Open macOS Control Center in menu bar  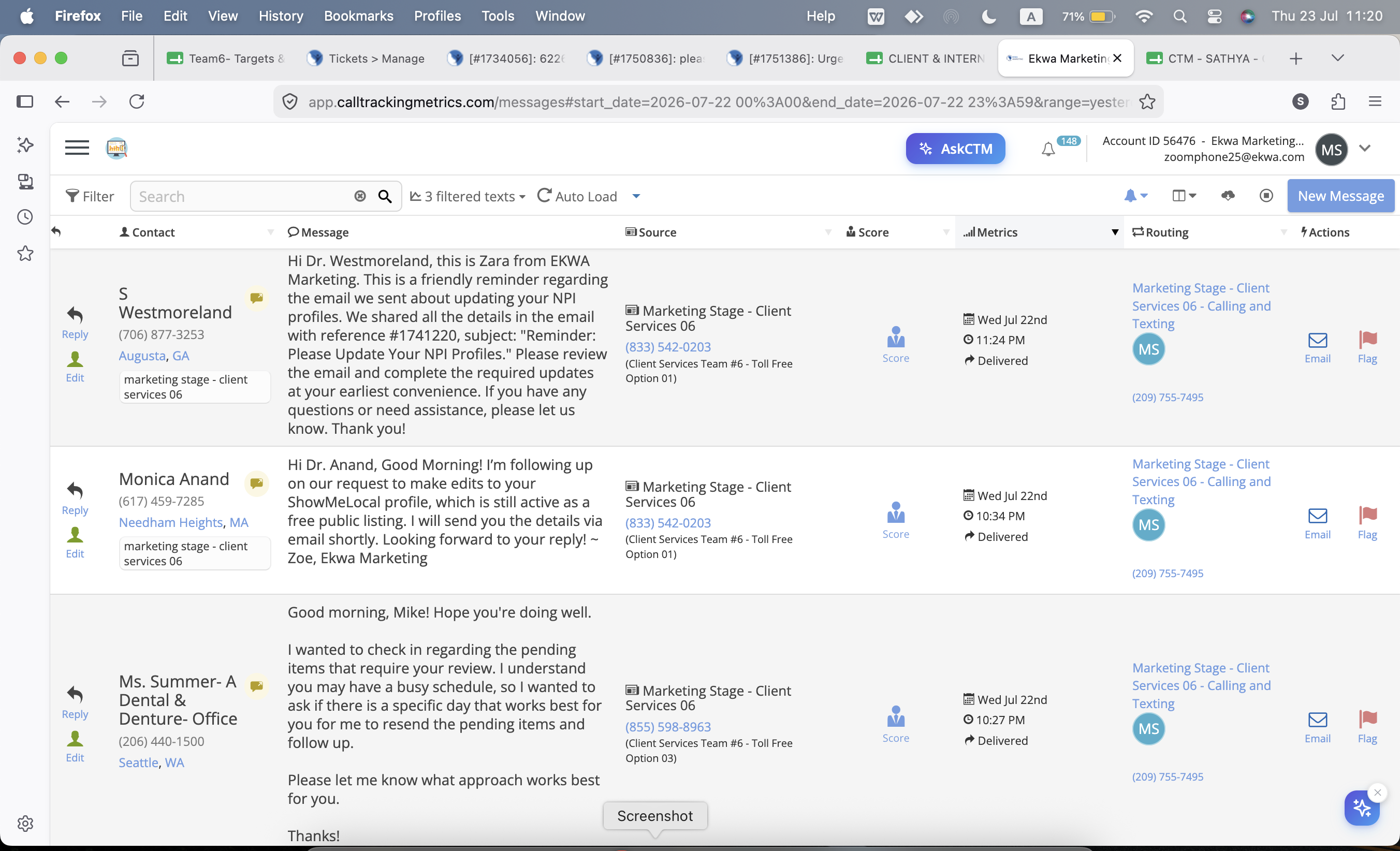pyautogui.click(x=1214, y=17)
